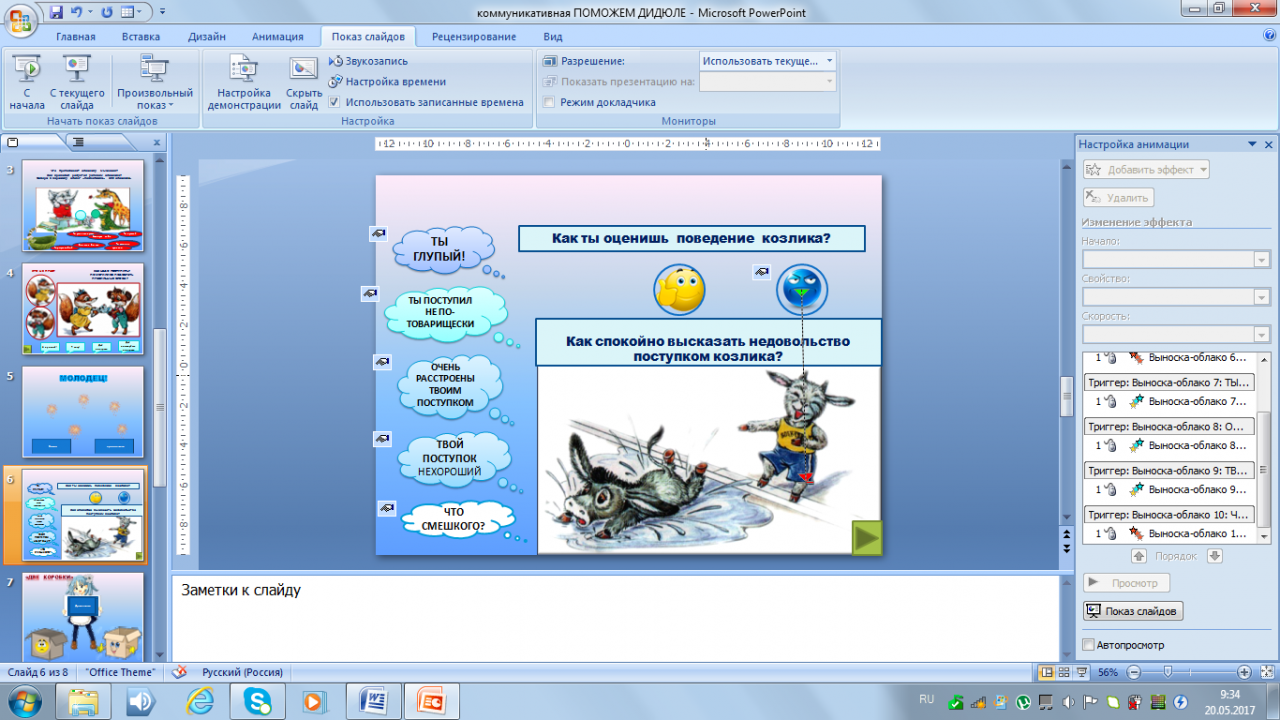Click the green arrow action button on slide

pyautogui.click(x=866, y=538)
